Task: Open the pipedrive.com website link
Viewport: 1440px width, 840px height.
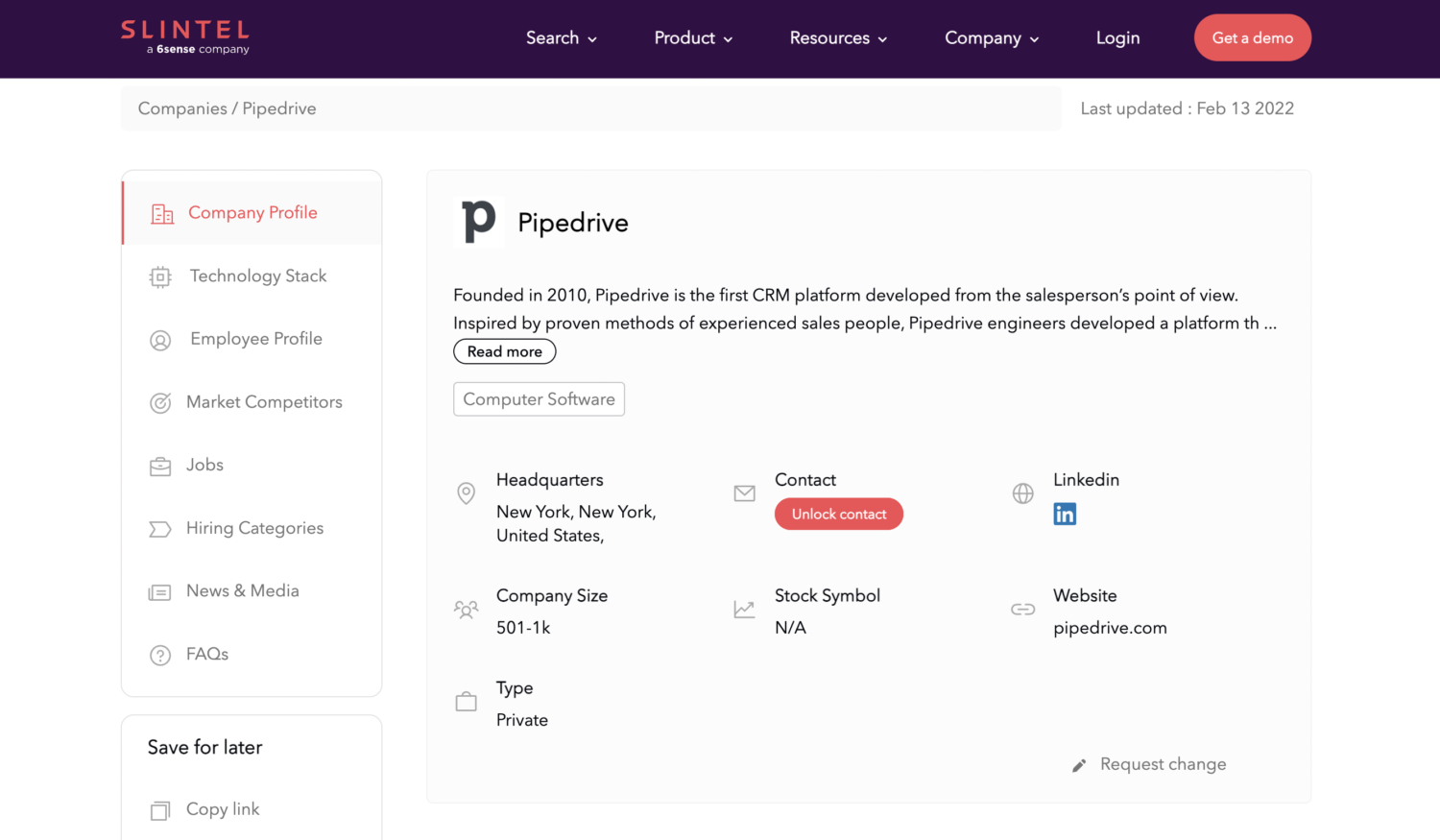Action: coord(1110,628)
